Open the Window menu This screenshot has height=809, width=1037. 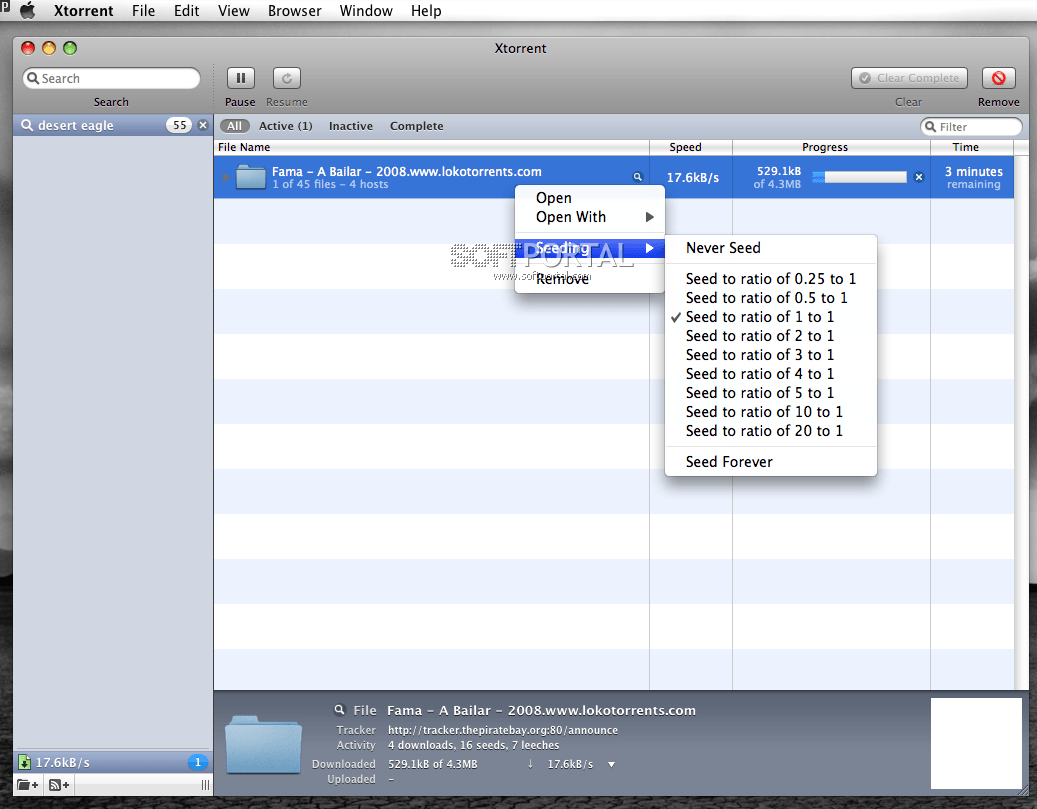pos(366,11)
